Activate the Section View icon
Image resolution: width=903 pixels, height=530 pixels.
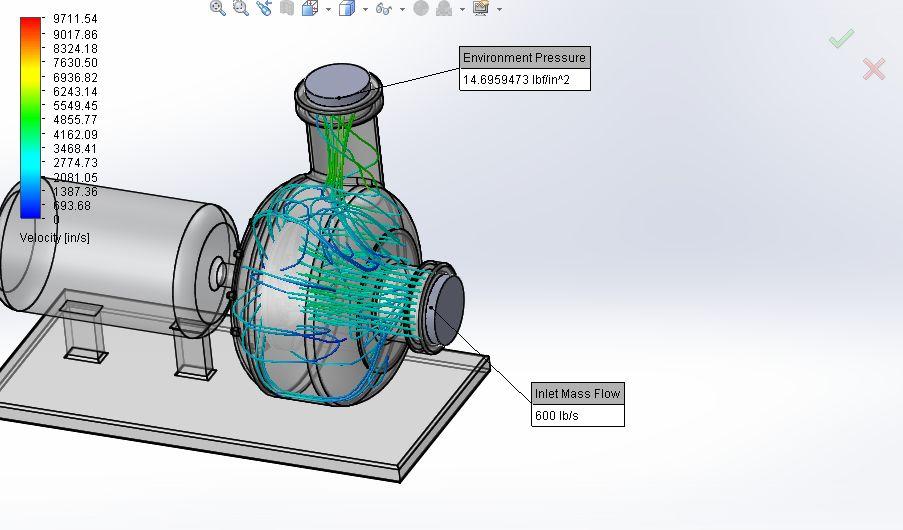(x=287, y=8)
